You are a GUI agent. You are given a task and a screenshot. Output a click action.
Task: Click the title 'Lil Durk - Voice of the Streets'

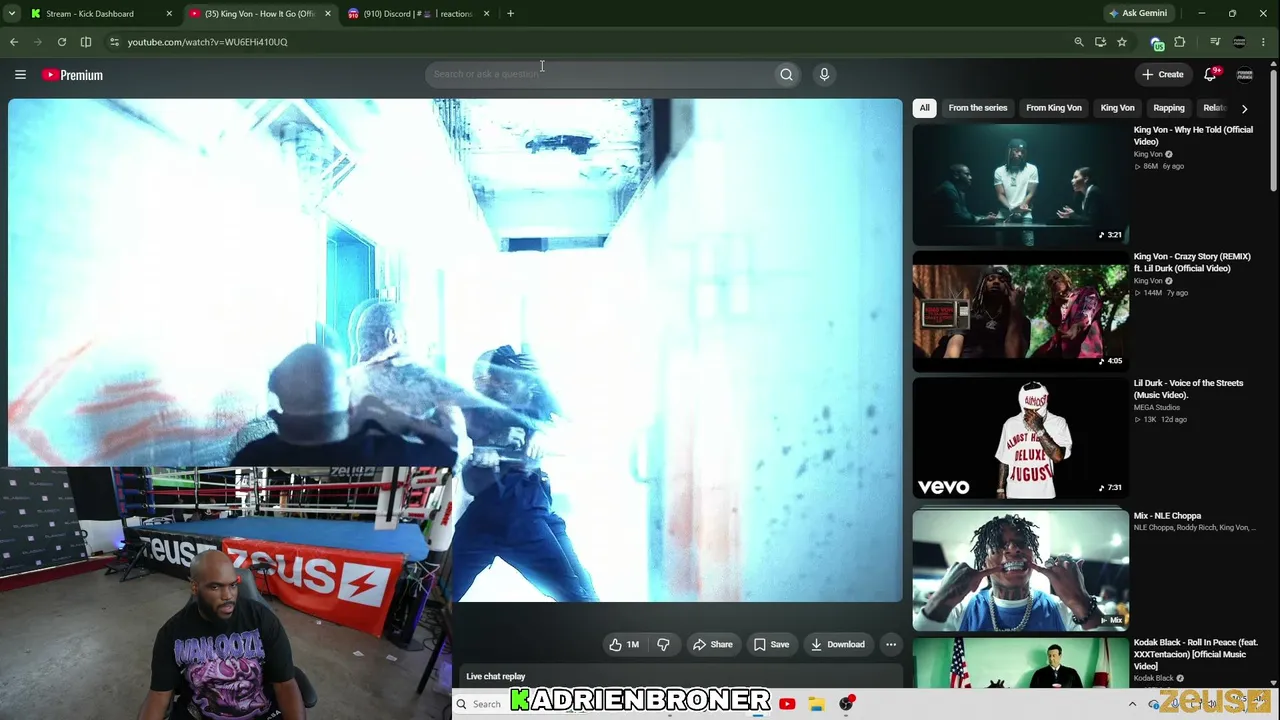[1189, 389]
